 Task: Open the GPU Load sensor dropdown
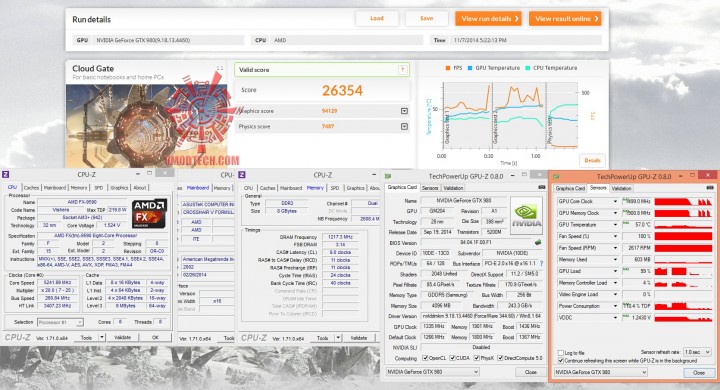coord(615,271)
